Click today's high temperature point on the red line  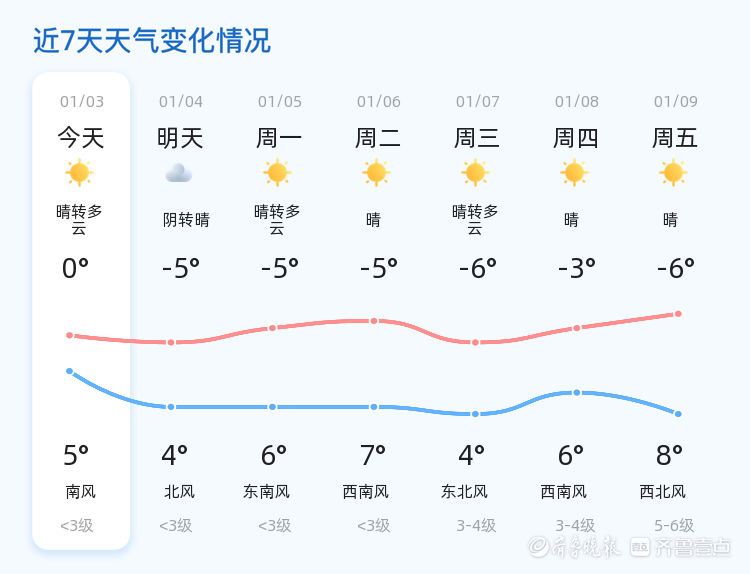click(x=70, y=335)
